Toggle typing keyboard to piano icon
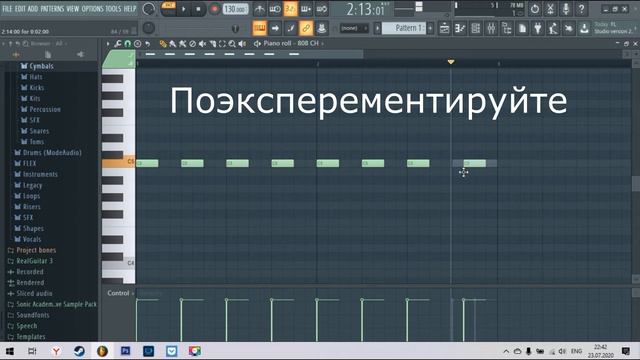The width and height of the screenshot is (640, 360). tap(259, 28)
